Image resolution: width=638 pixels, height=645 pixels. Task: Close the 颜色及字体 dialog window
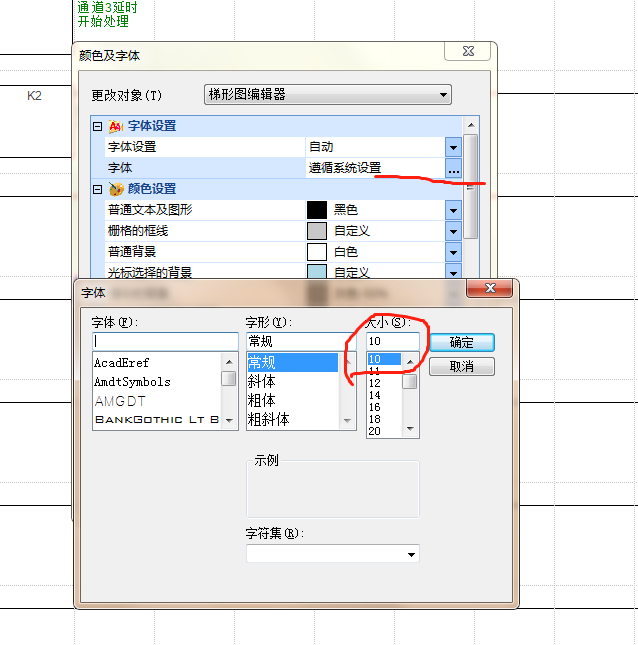(x=467, y=52)
